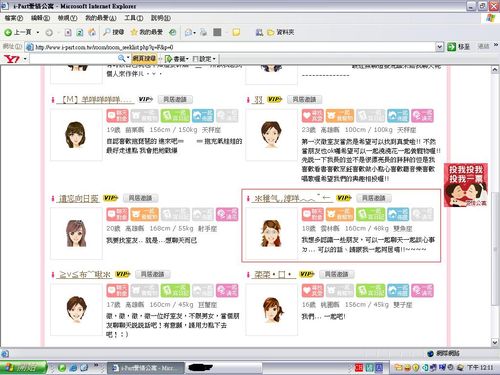Click the 網頁搜尋 web search button
The height and width of the screenshot is (375, 500).
tap(144, 59)
